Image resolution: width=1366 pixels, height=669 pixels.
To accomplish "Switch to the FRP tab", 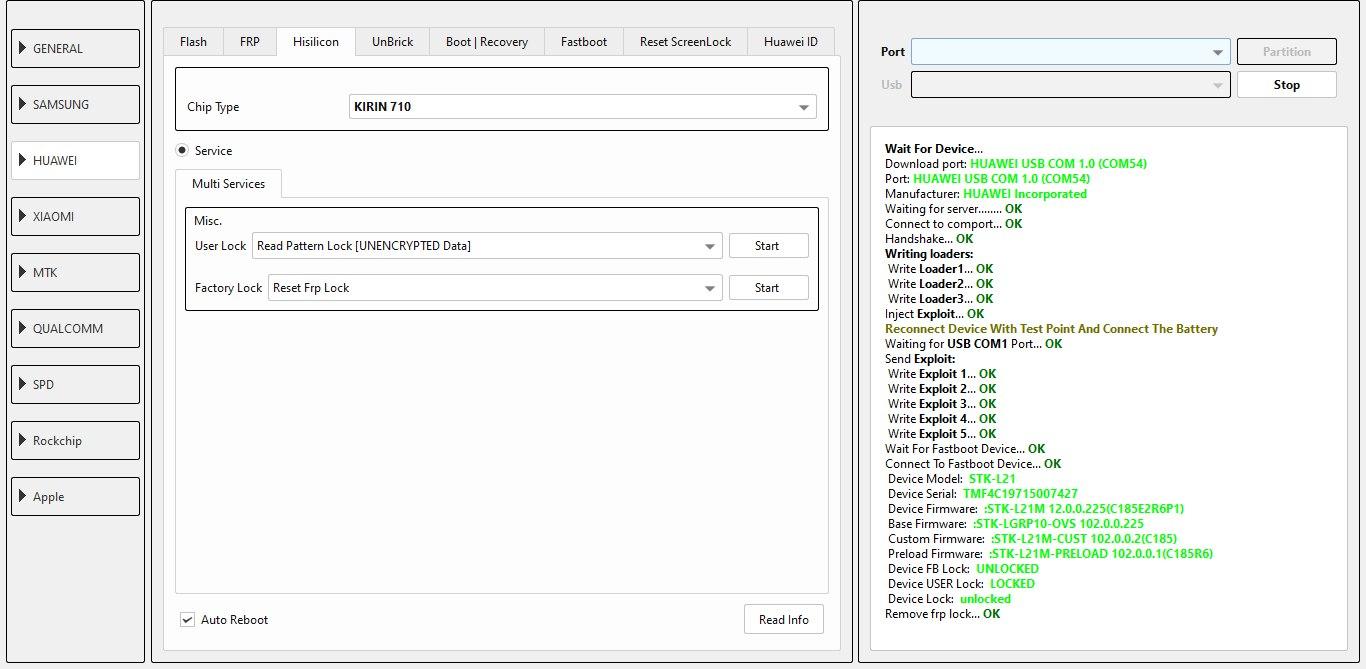I will tap(250, 42).
